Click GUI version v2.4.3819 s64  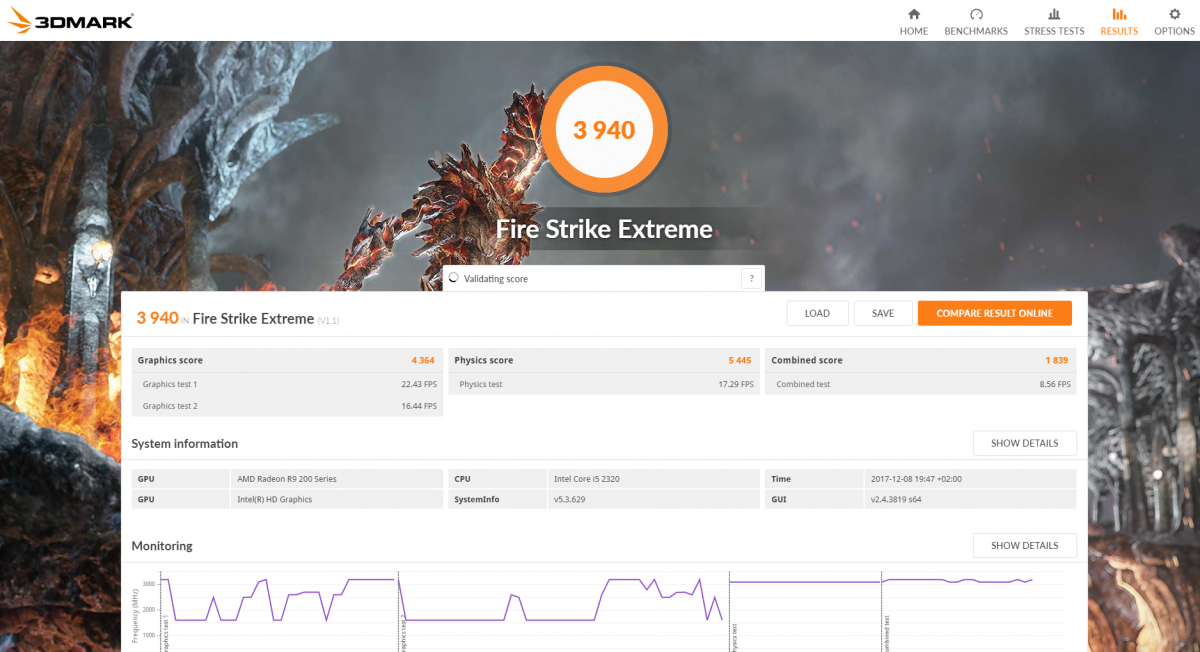971,499
